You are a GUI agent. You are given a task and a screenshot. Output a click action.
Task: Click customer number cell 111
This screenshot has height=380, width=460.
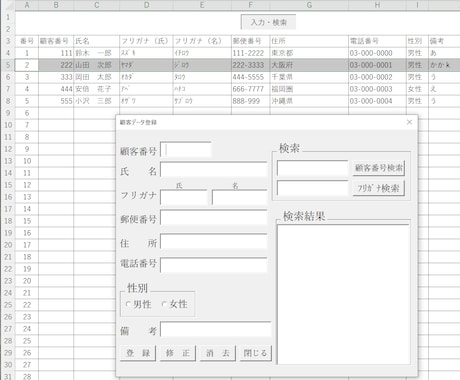pyautogui.click(x=56, y=53)
